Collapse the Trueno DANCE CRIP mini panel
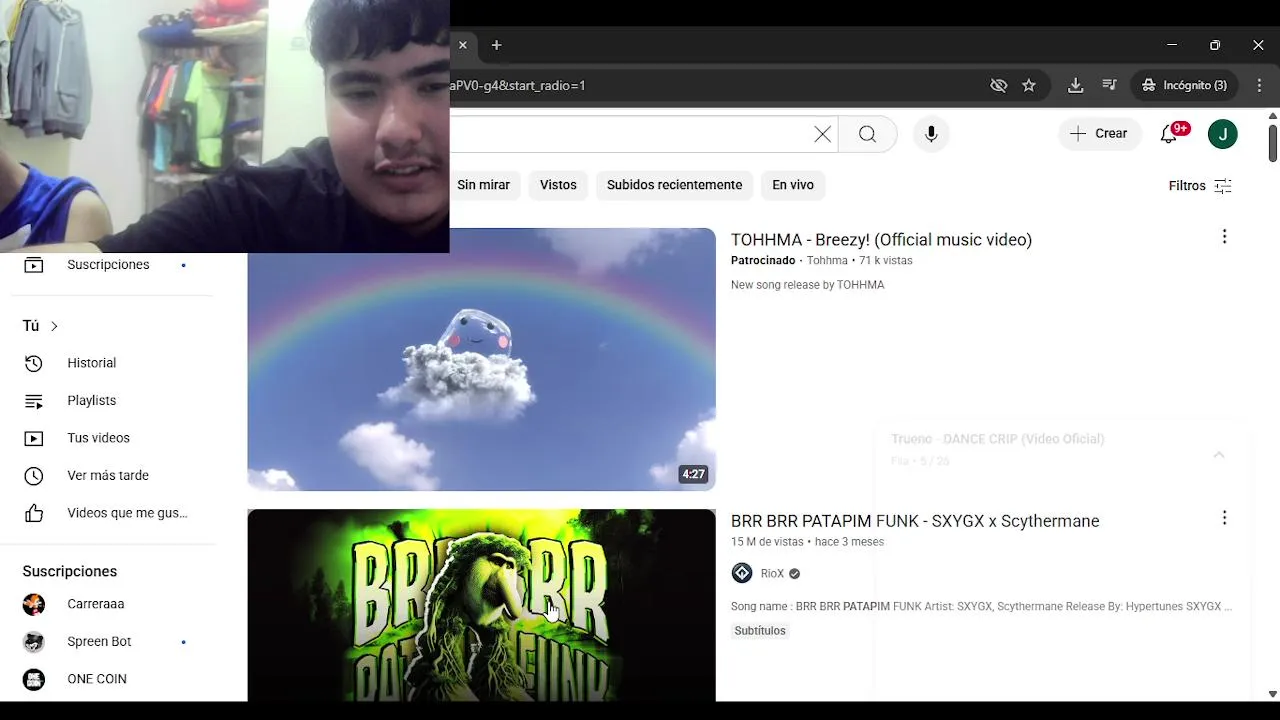 1219,455
